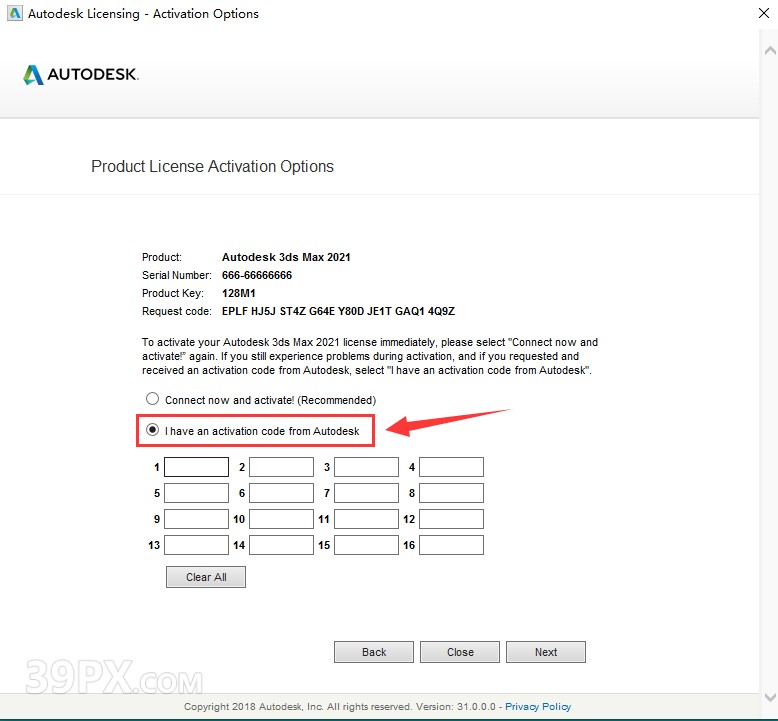Click the product key 128M1
Viewport: 778px width, 721px height.
pyautogui.click(x=239, y=293)
